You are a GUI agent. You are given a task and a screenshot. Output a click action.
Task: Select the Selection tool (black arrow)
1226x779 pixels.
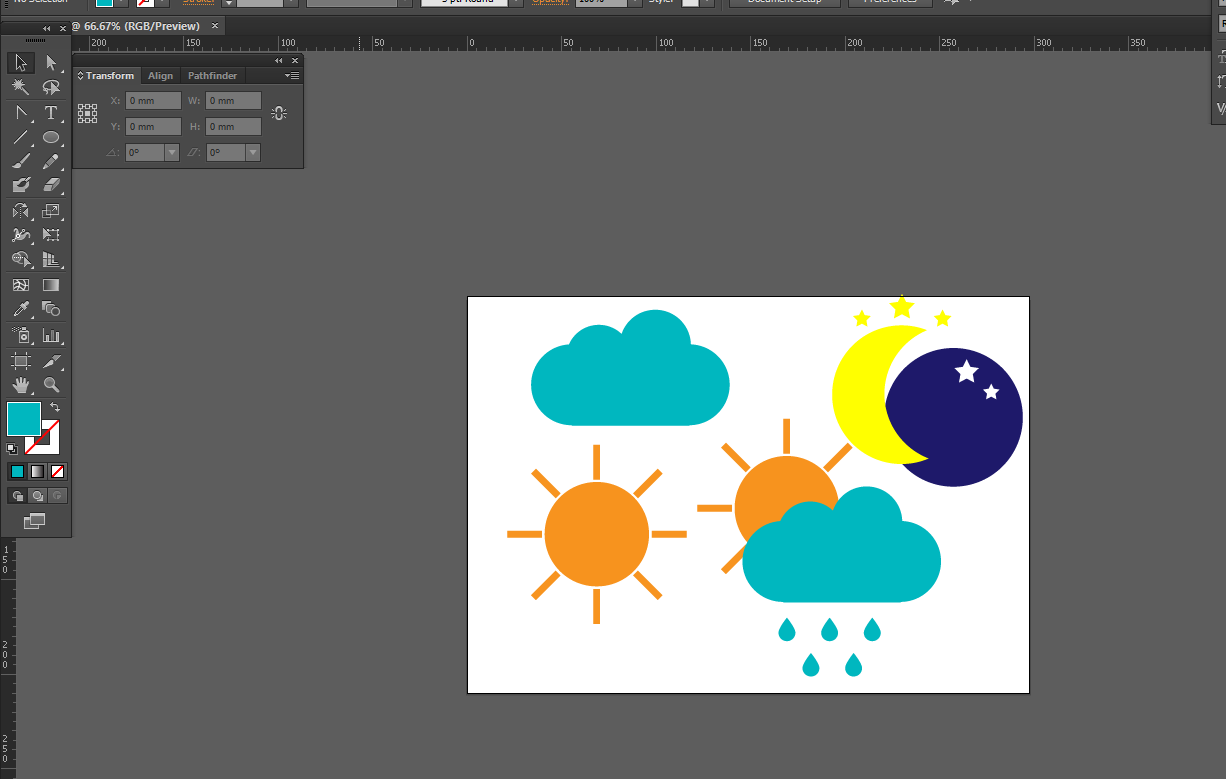point(21,62)
